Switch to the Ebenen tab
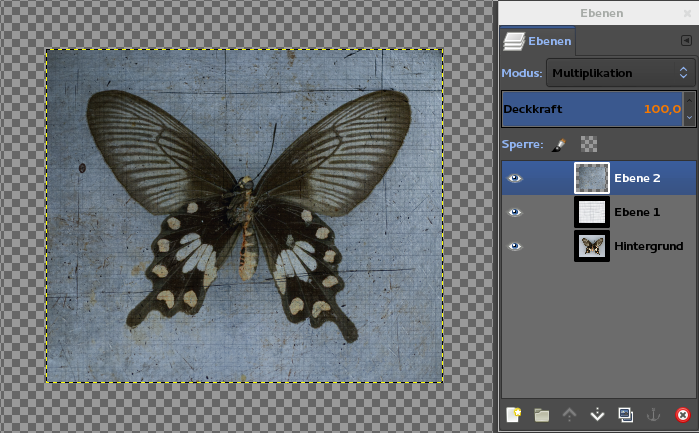Screen dimensions: 699x433 538,41
